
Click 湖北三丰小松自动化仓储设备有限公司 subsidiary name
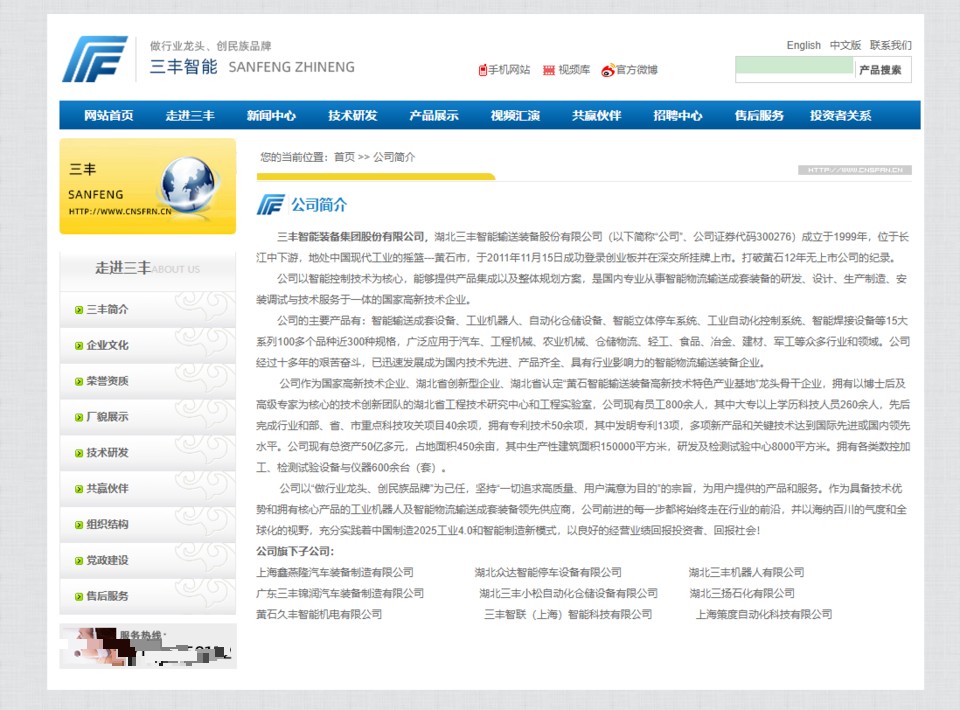tap(569, 593)
